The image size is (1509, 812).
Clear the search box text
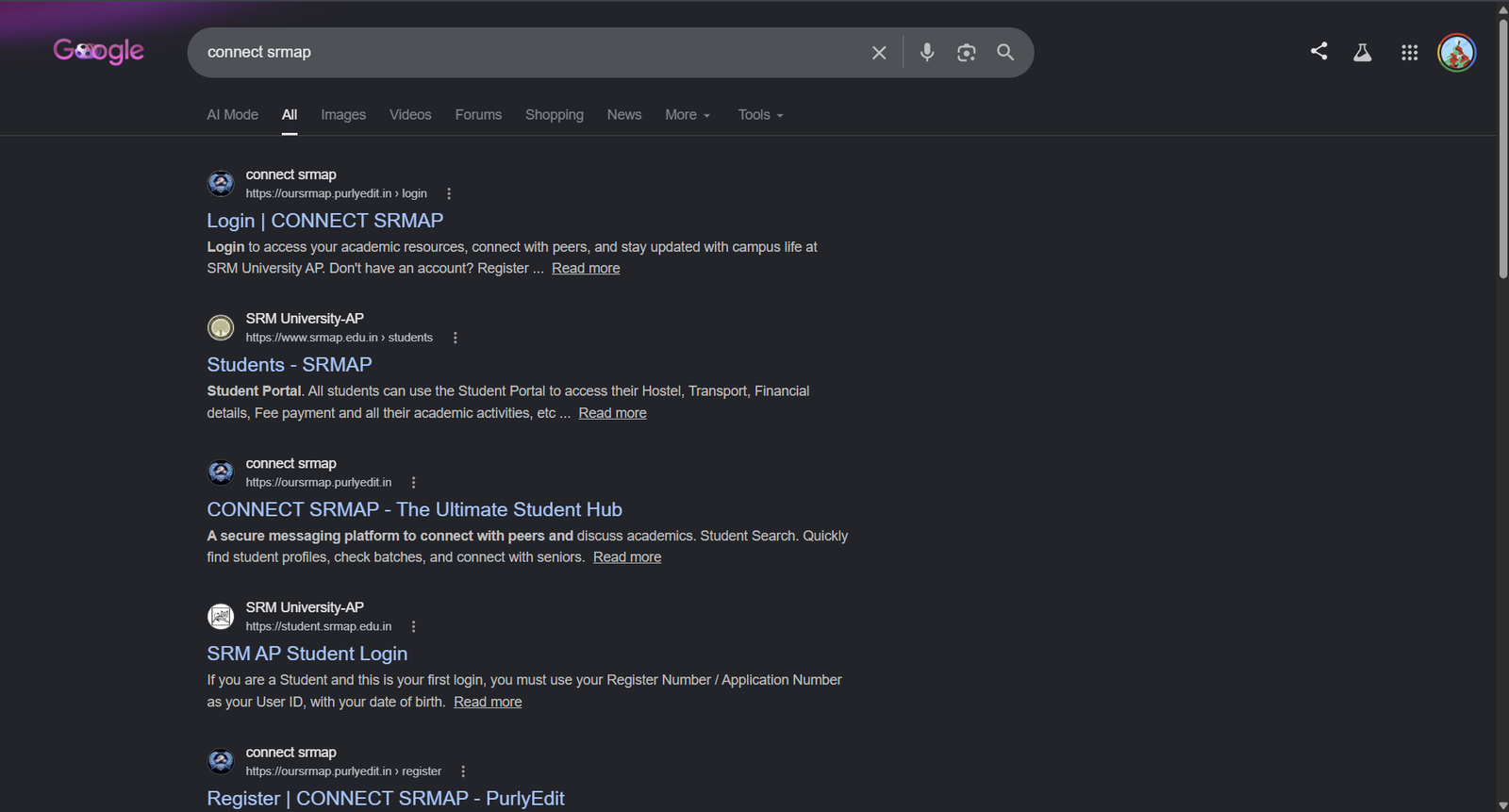point(879,53)
